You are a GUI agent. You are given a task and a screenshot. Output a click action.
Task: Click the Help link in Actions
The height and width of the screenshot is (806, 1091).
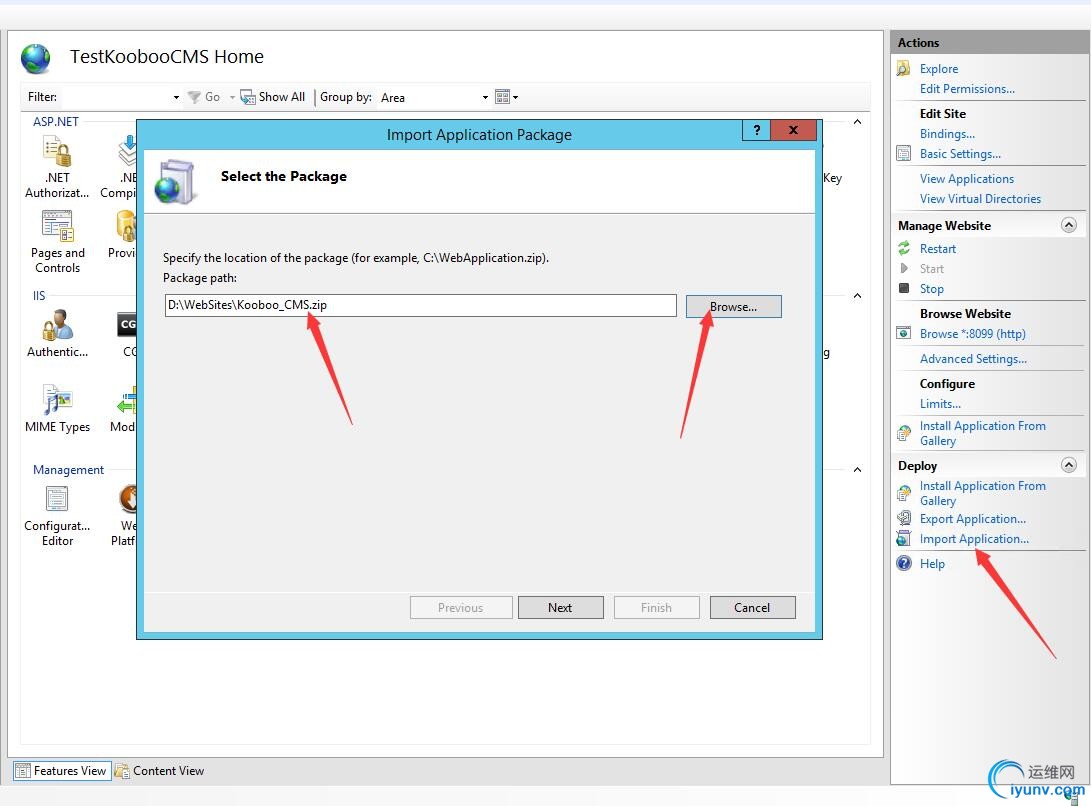[x=932, y=564]
